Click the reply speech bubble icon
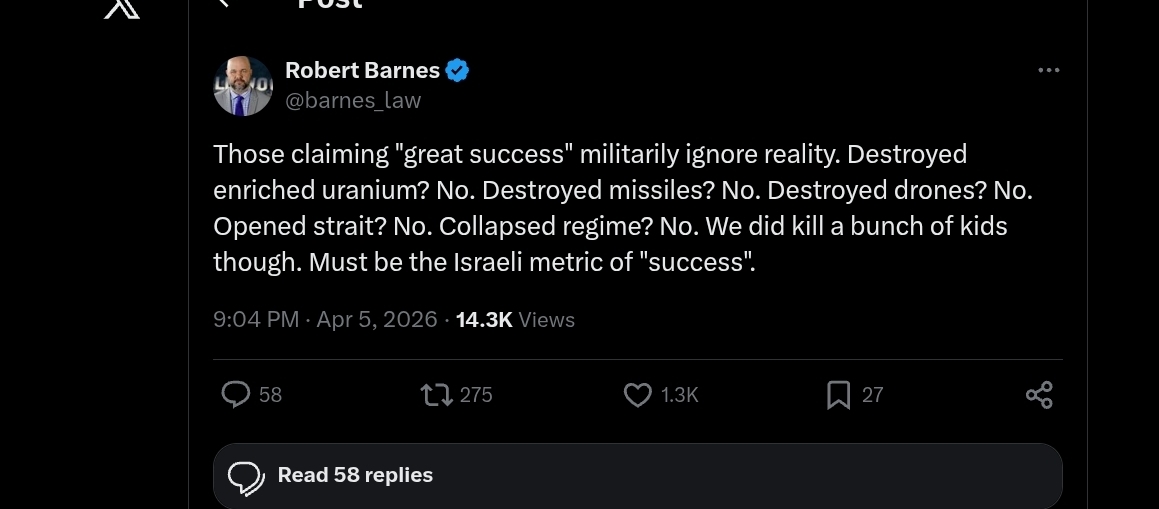Image resolution: width=1159 pixels, height=509 pixels. click(235, 395)
